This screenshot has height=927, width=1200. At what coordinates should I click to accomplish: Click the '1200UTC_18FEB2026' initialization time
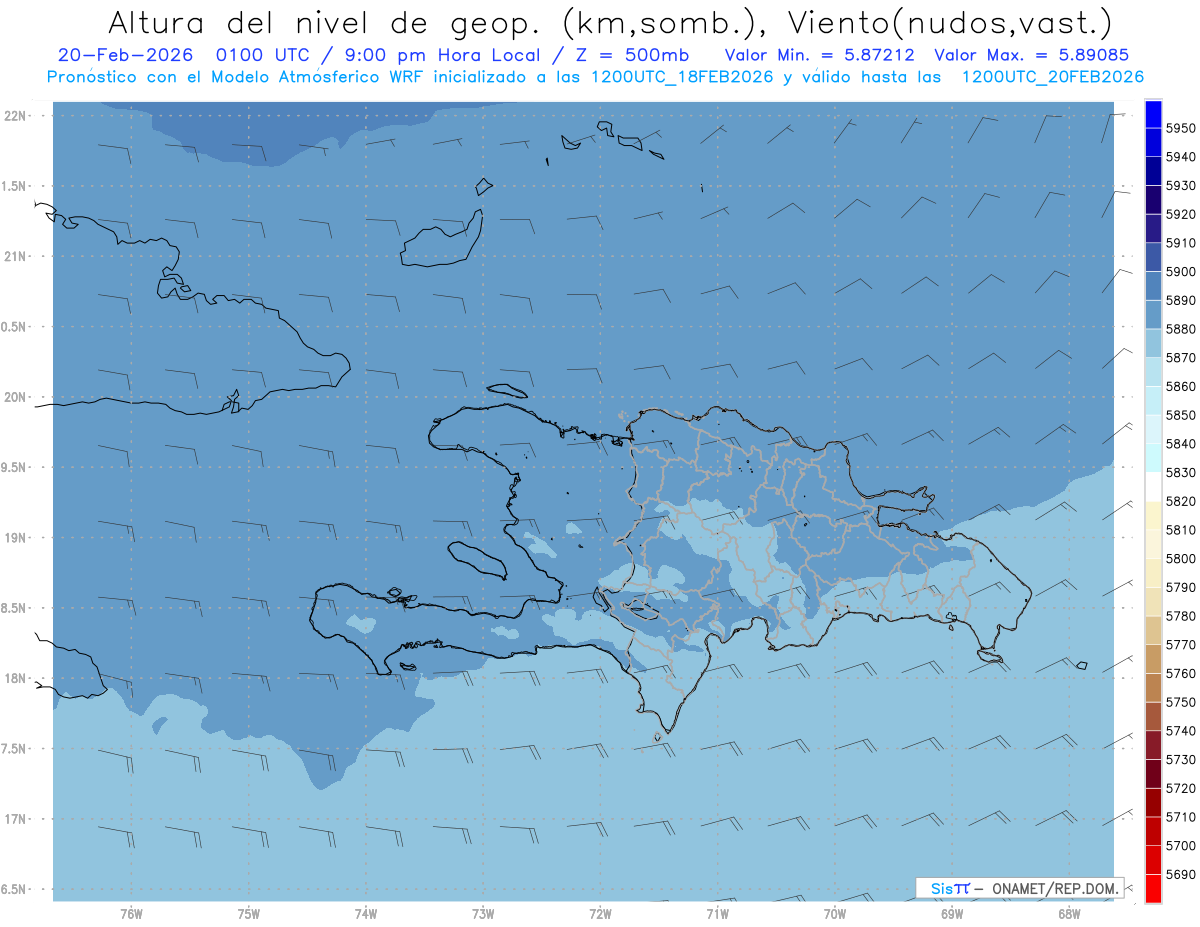[x=684, y=76]
